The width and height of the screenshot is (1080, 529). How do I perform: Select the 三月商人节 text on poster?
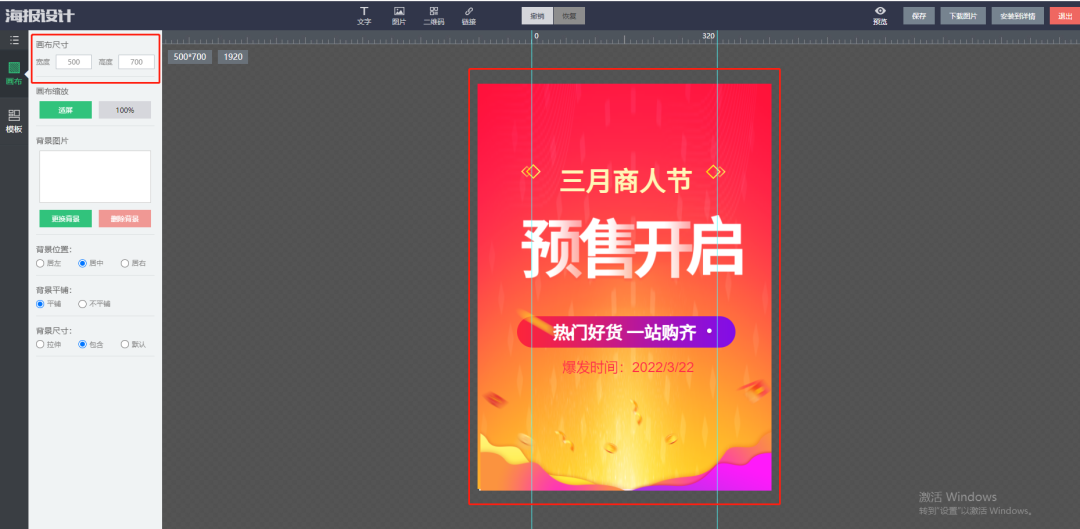(625, 182)
